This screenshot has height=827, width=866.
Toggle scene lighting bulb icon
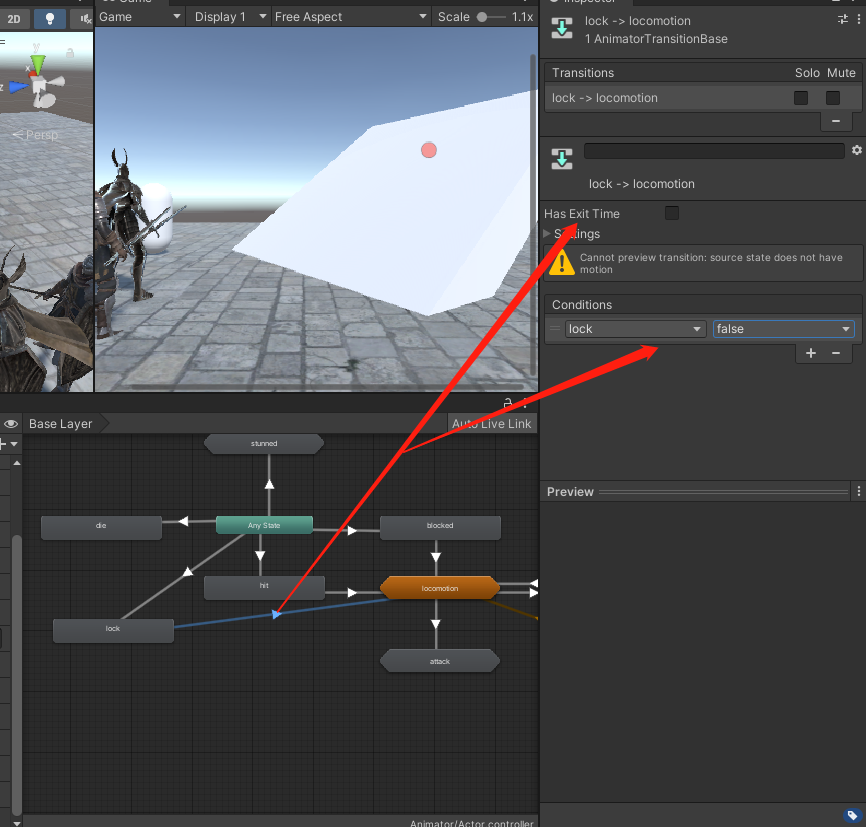[50, 19]
